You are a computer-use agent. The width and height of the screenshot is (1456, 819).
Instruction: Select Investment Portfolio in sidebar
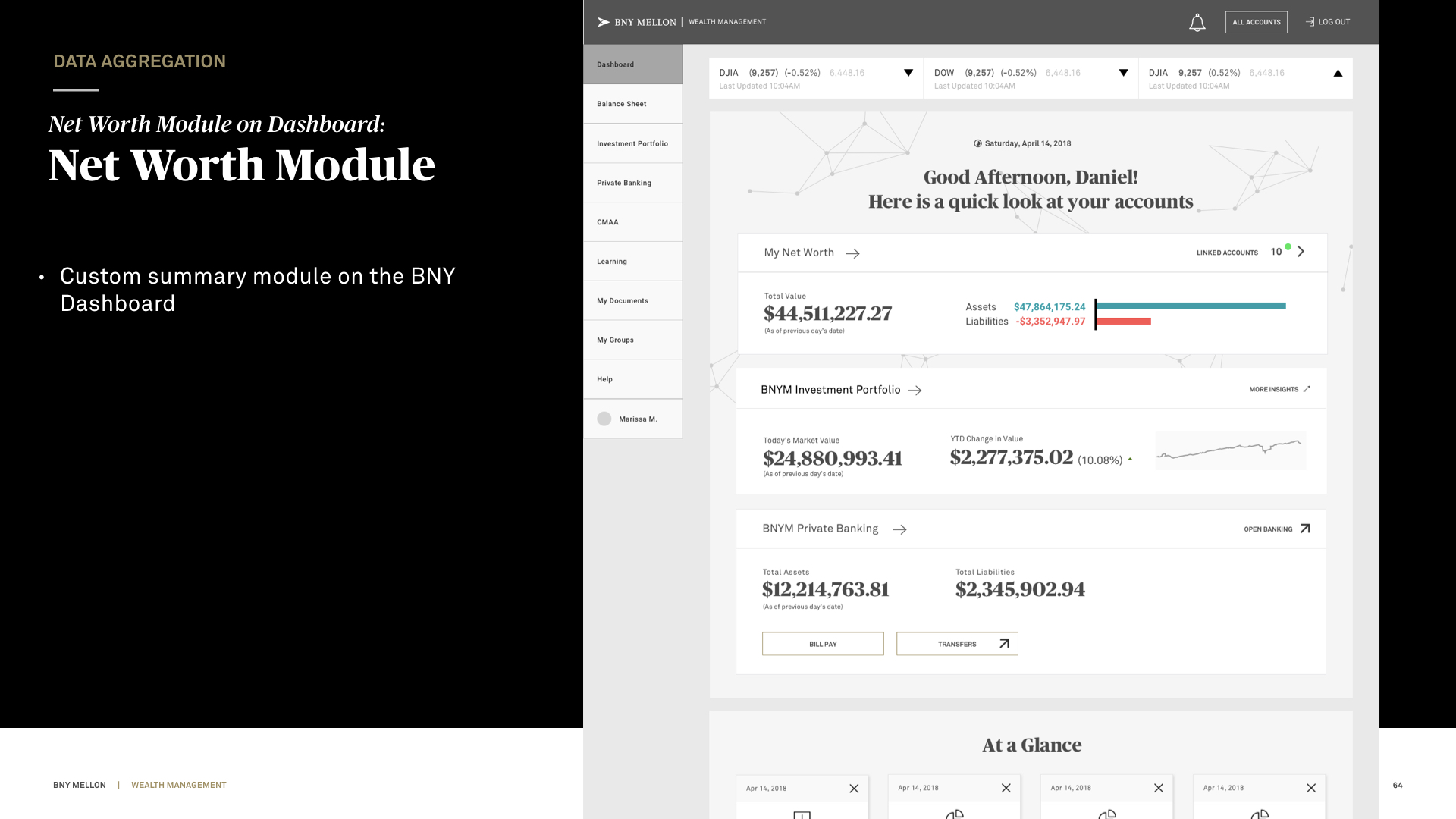click(633, 143)
